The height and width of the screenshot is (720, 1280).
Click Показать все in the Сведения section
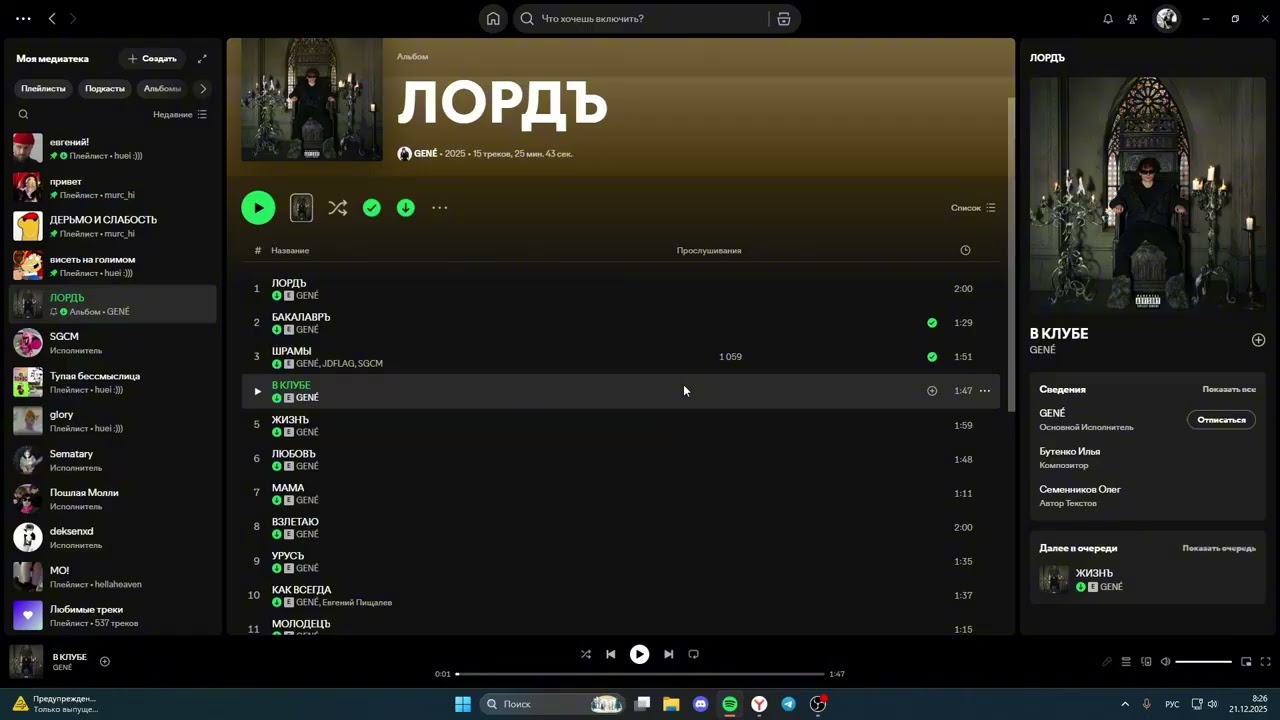coord(1229,389)
